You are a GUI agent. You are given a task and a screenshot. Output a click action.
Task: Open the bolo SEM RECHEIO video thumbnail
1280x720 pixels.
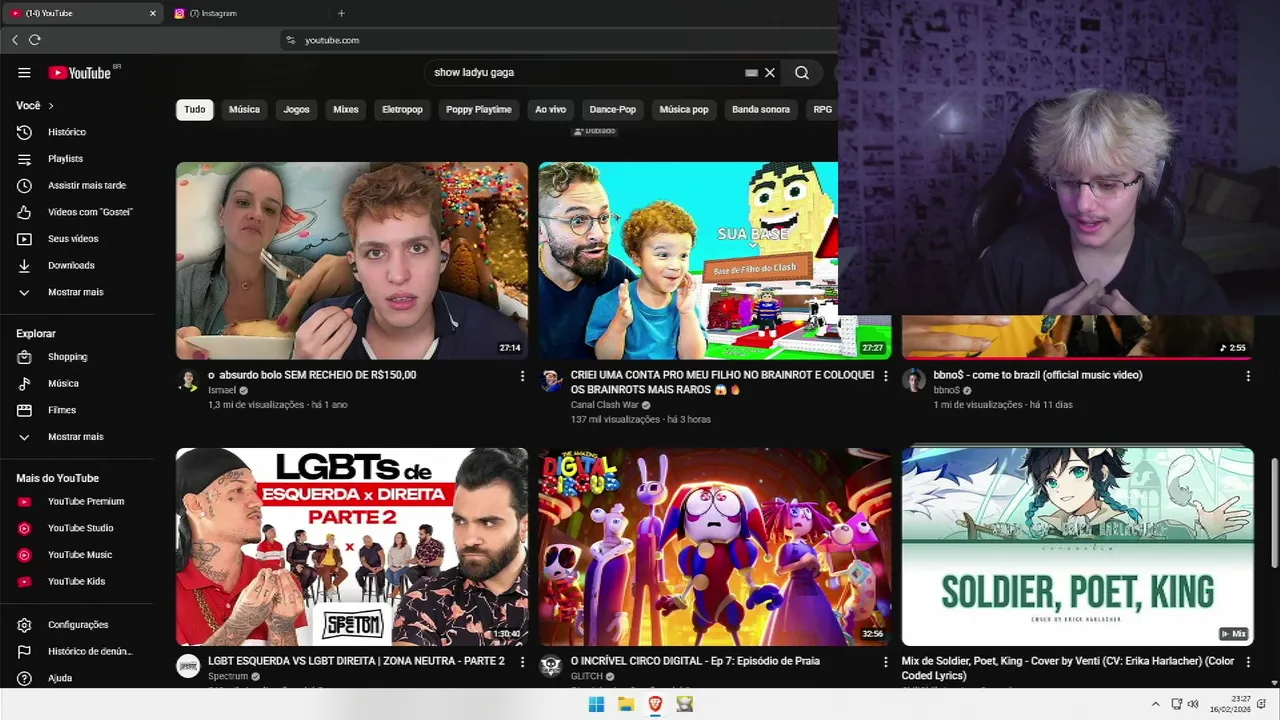click(352, 260)
